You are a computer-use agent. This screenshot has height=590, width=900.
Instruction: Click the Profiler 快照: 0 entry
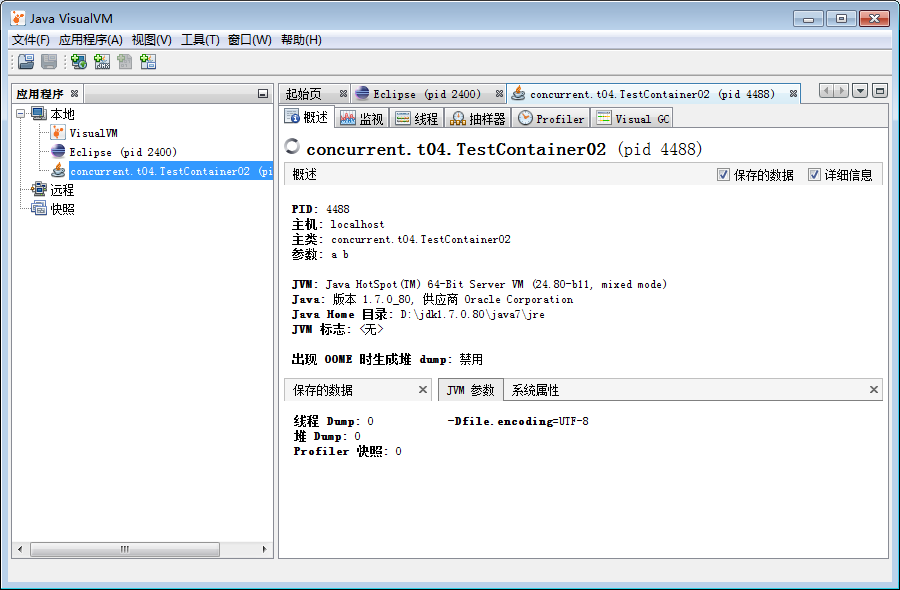[347, 451]
